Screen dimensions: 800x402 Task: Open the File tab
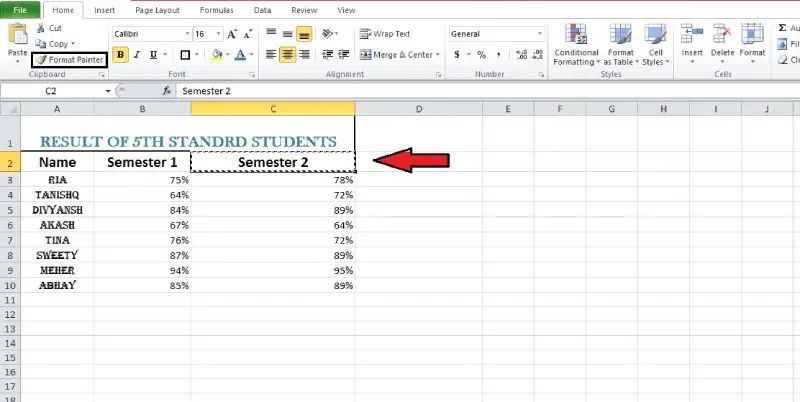[x=20, y=10]
